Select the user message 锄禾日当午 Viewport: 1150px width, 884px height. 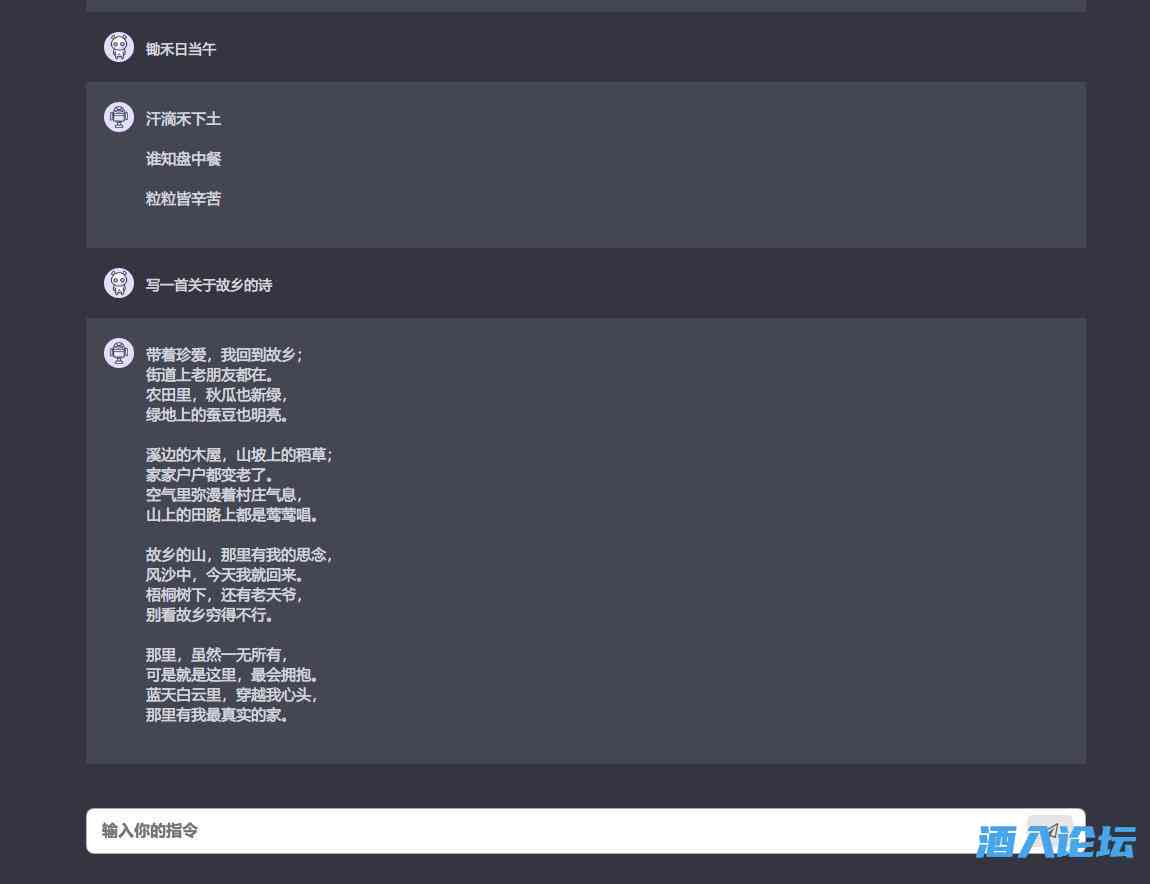tap(180, 49)
